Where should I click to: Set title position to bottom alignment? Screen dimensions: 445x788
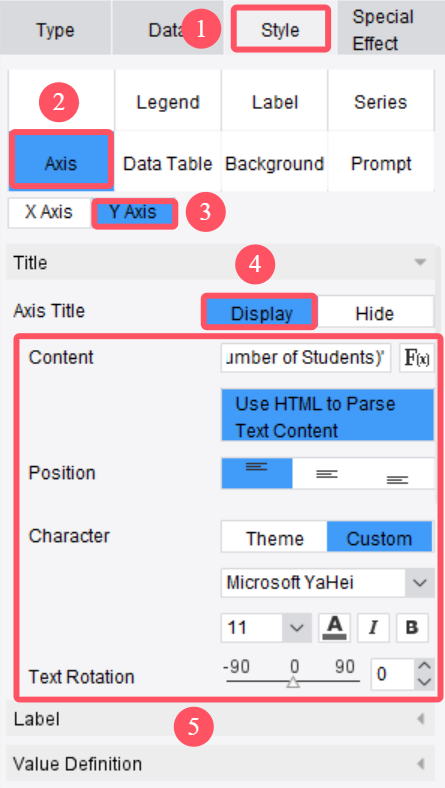[398, 473]
